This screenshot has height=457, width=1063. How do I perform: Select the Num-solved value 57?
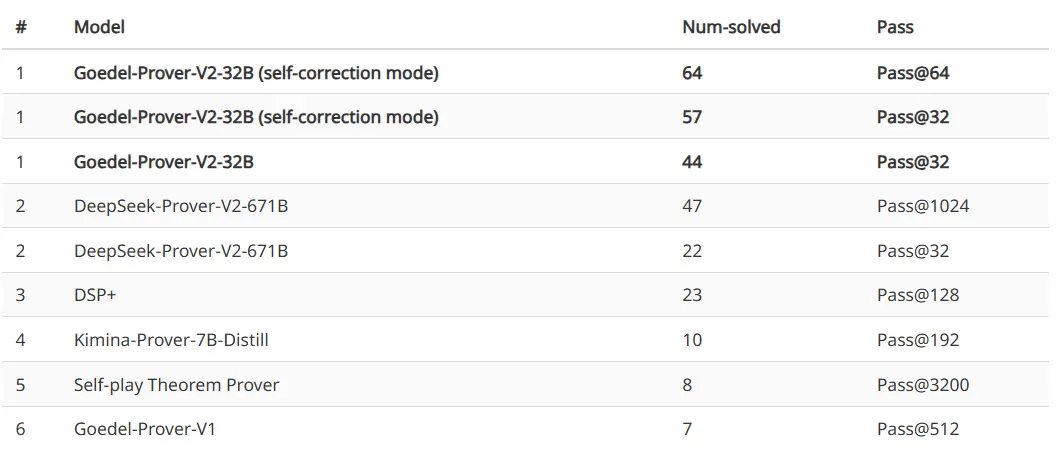[692, 117]
